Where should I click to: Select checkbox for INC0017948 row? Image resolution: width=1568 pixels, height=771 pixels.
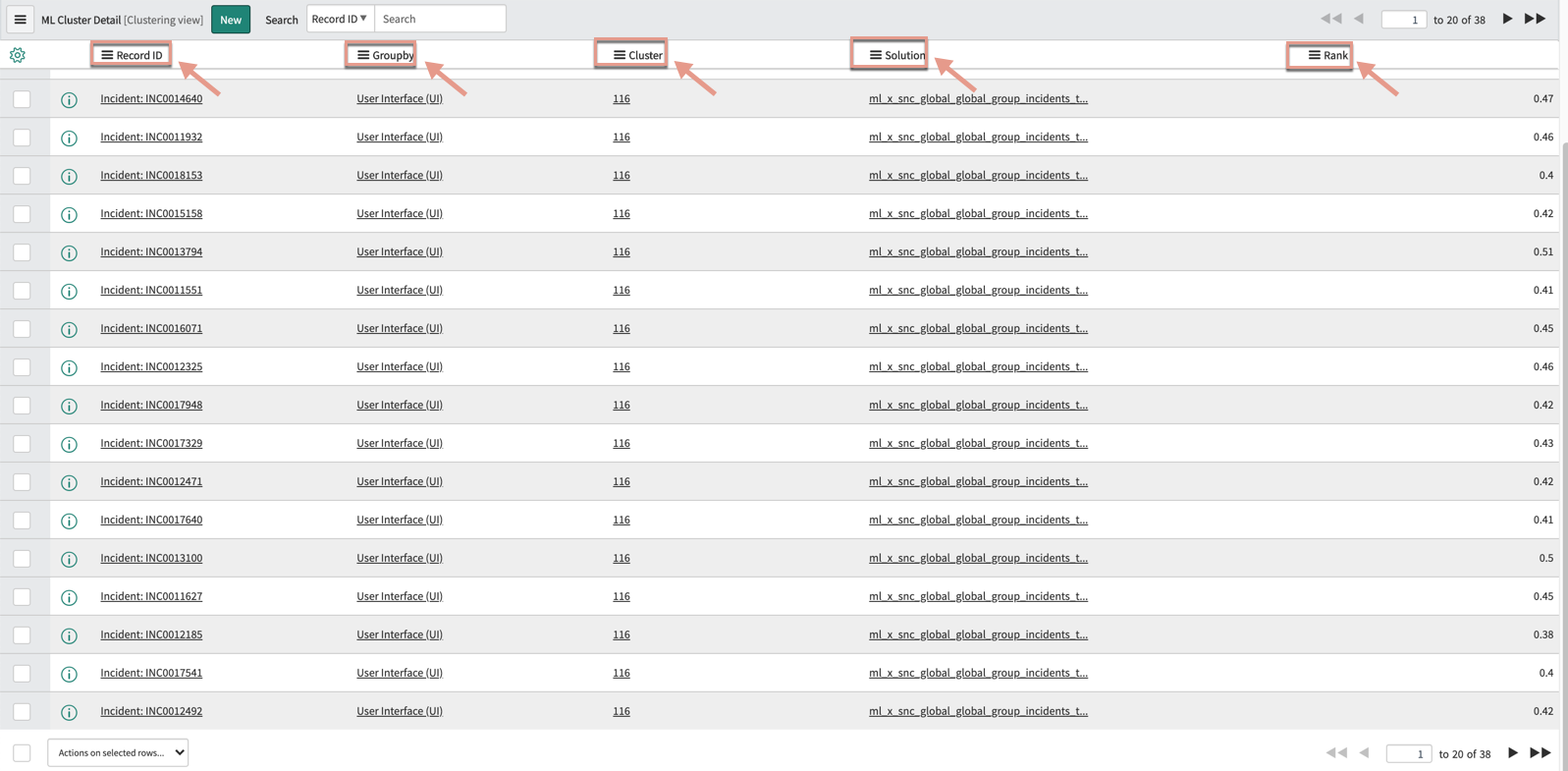coord(22,406)
